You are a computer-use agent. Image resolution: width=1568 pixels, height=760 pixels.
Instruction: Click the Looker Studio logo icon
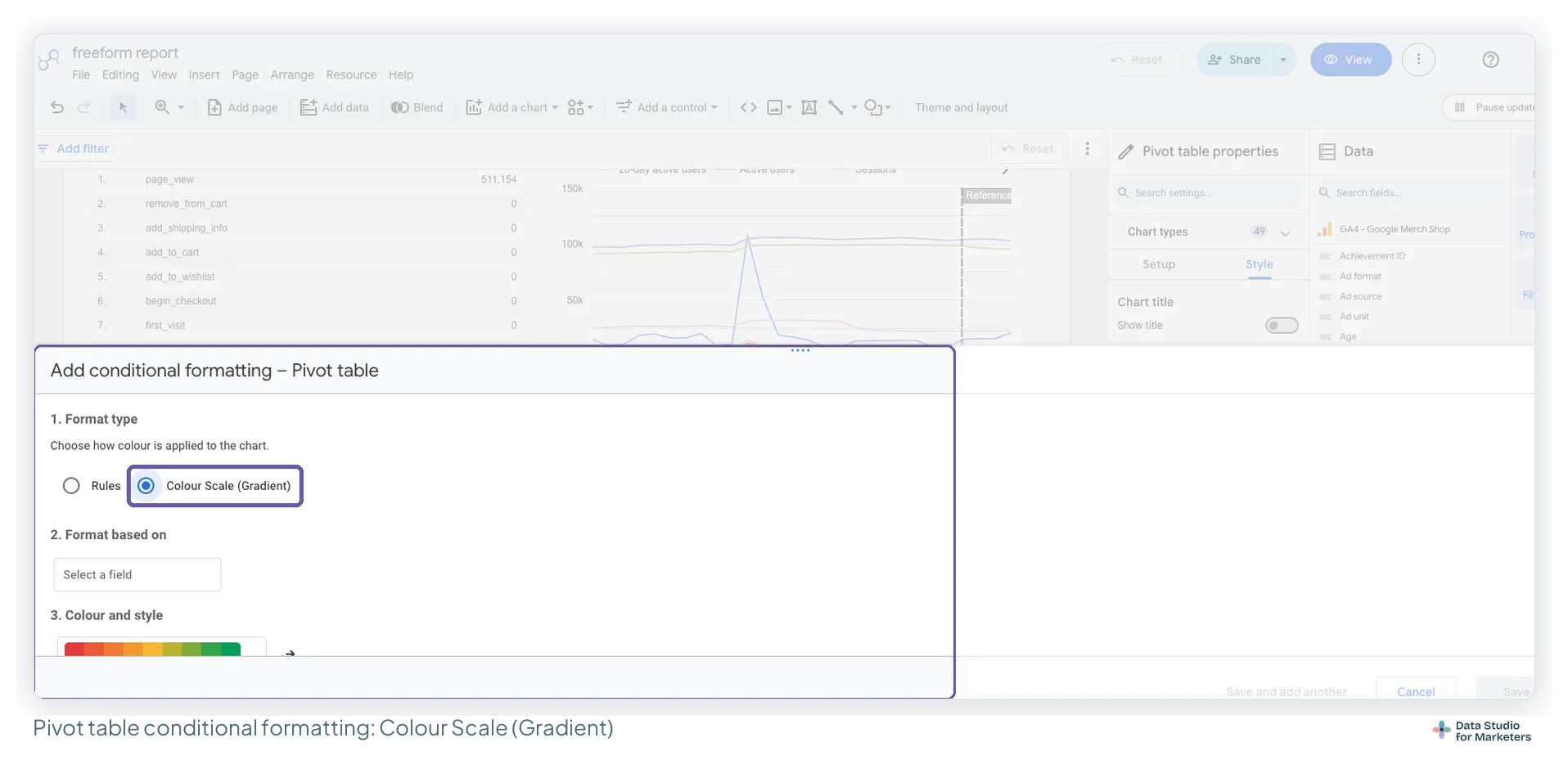pos(49,60)
